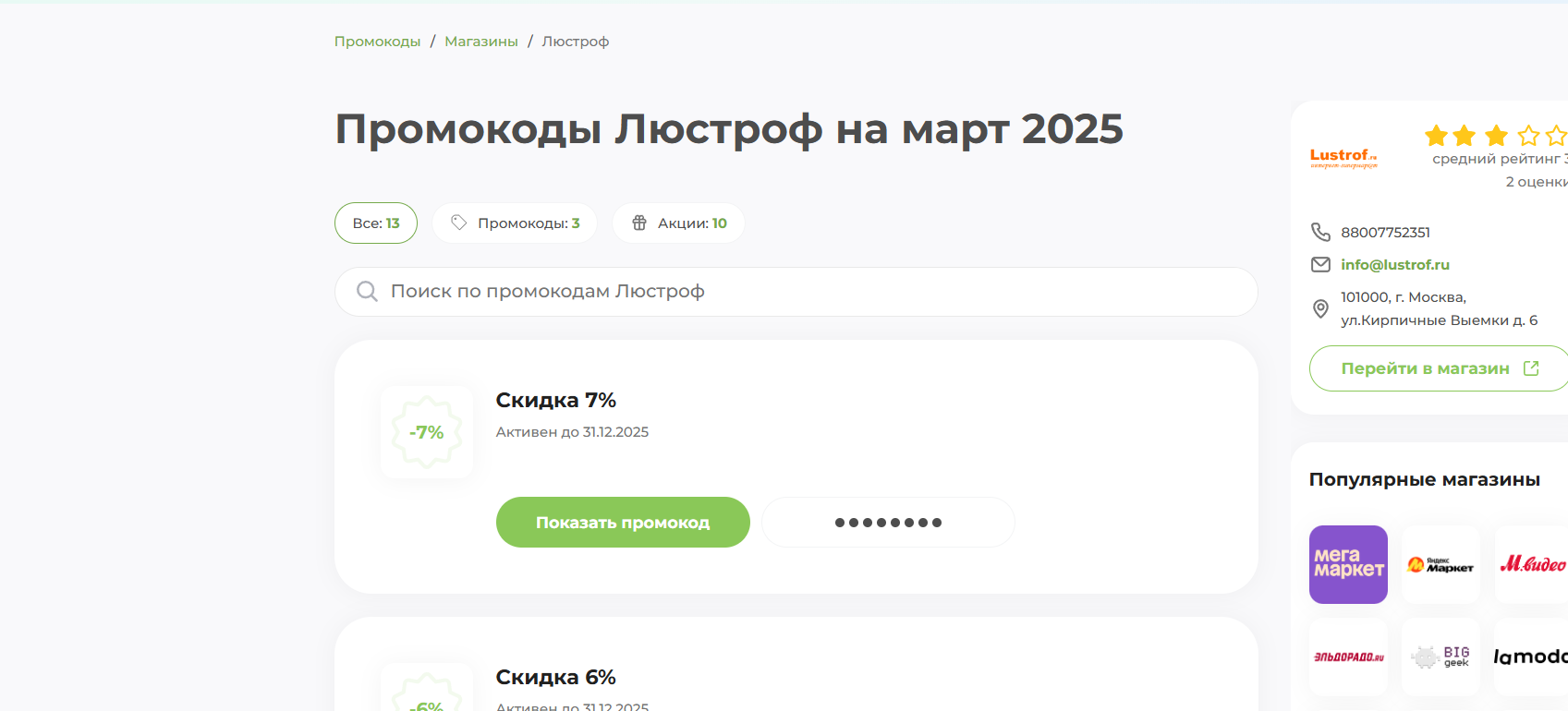The width and height of the screenshot is (1568, 711).
Task: Click the средний рейтинг text
Action: (x=1500, y=159)
